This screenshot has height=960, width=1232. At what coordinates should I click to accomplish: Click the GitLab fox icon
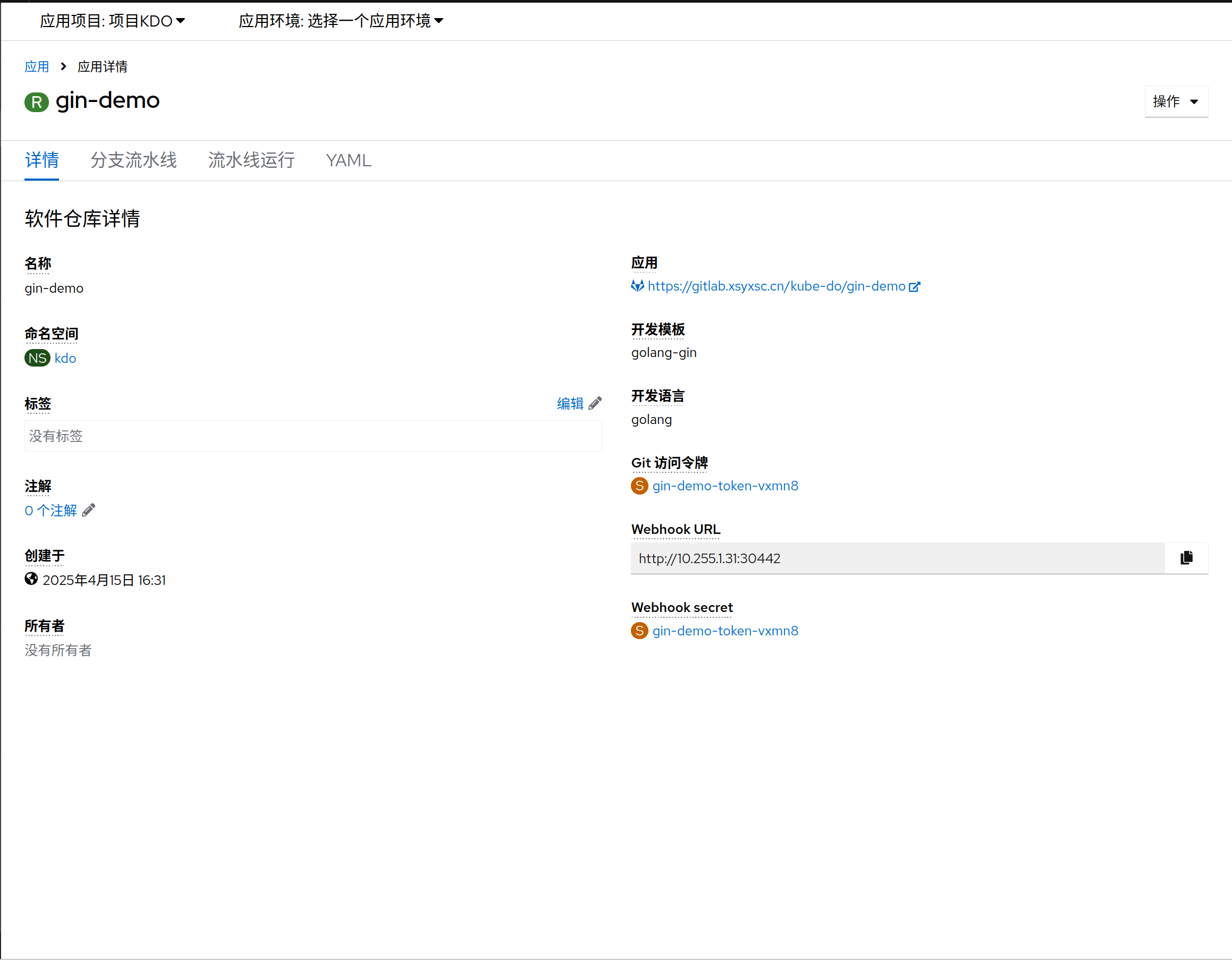click(x=637, y=286)
